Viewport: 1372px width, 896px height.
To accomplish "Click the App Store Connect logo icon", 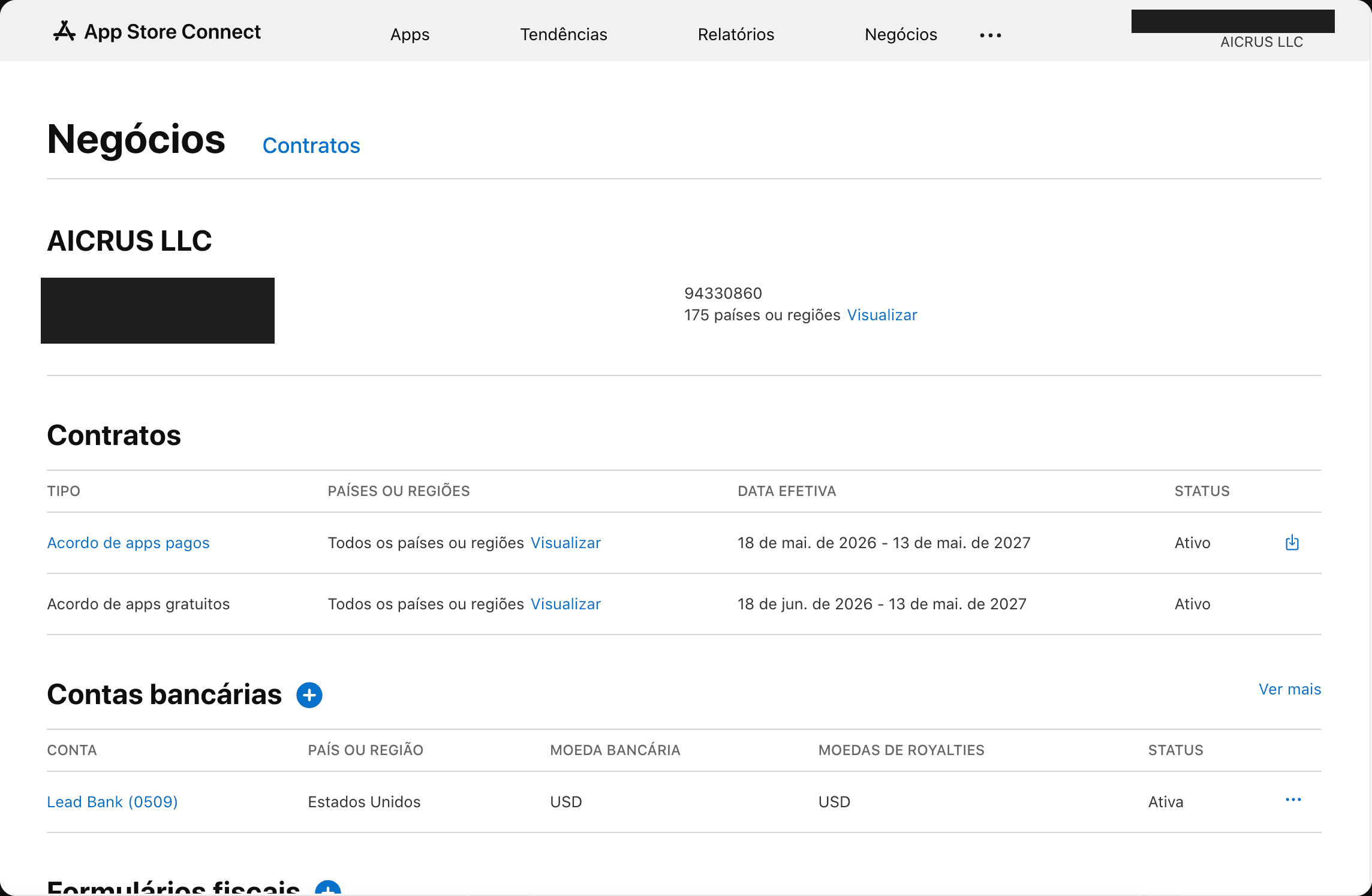I will [64, 31].
